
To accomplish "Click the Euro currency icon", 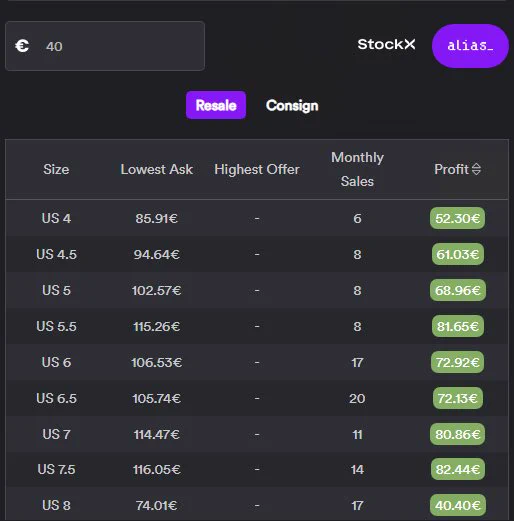I will click(22, 46).
